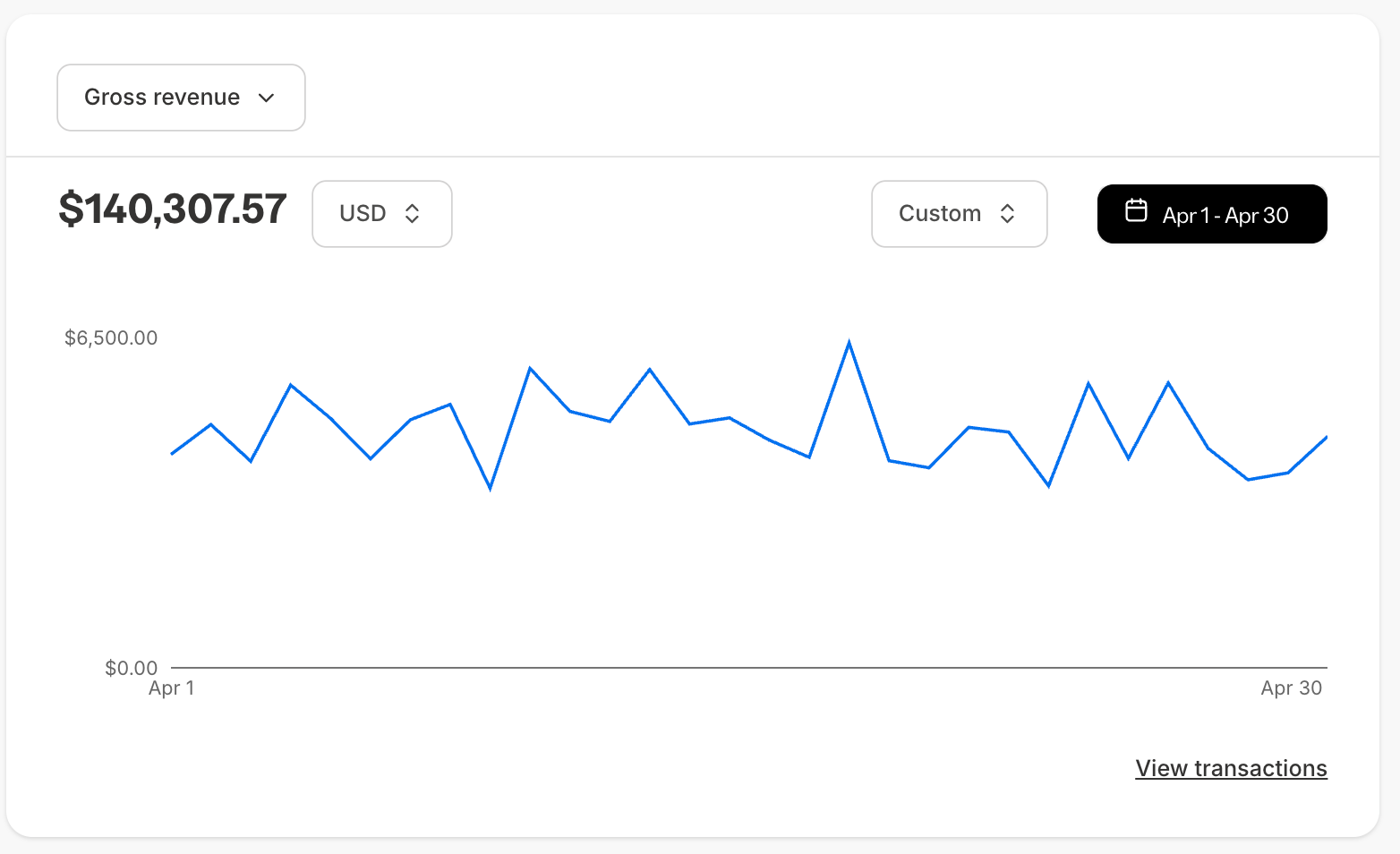Click the $140,307.57 total revenue figure
The image size is (1400, 854).
pos(173,209)
